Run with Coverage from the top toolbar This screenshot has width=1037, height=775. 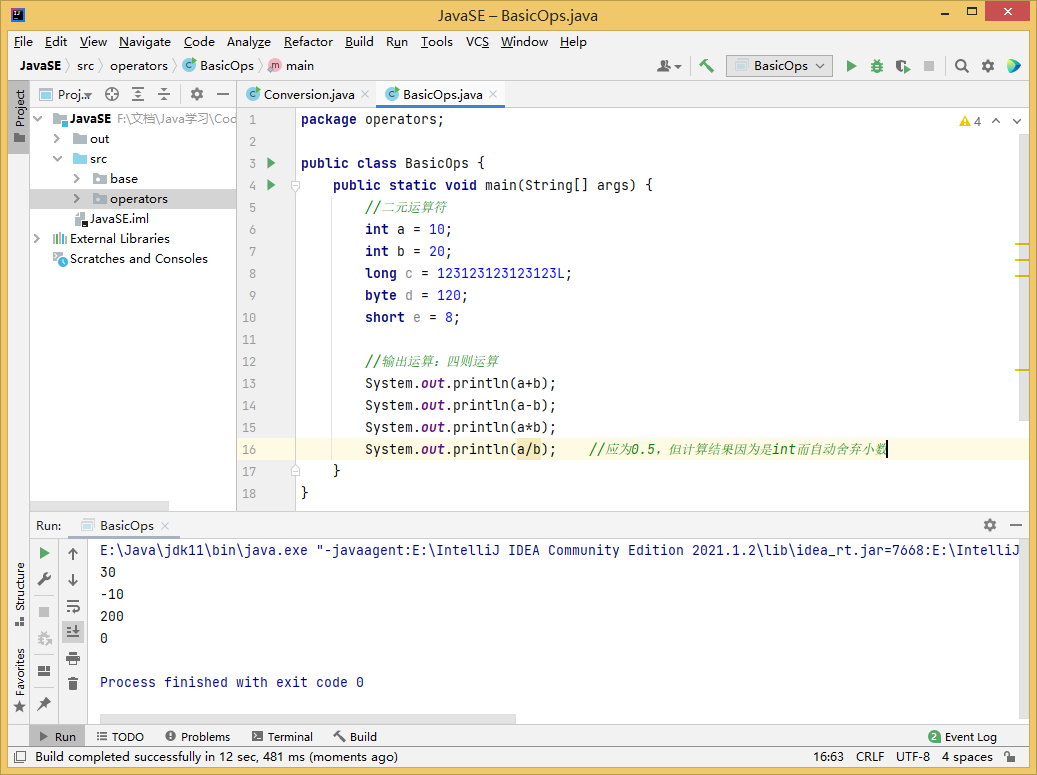[x=903, y=66]
